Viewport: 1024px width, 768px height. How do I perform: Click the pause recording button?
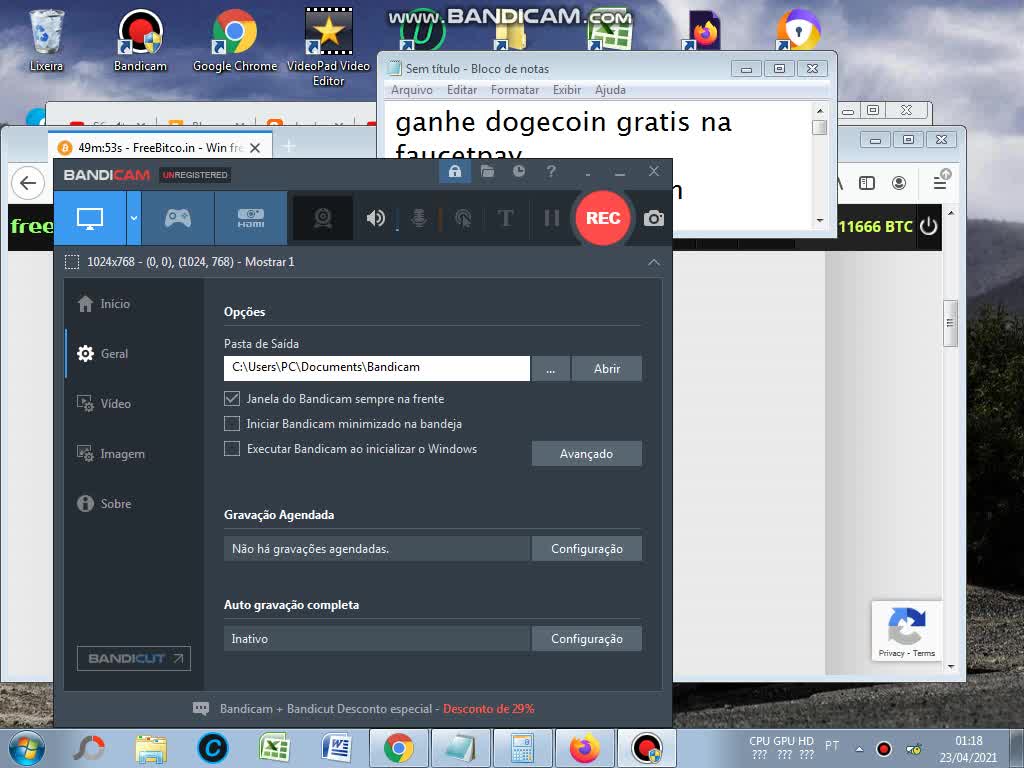pos(552,218)
